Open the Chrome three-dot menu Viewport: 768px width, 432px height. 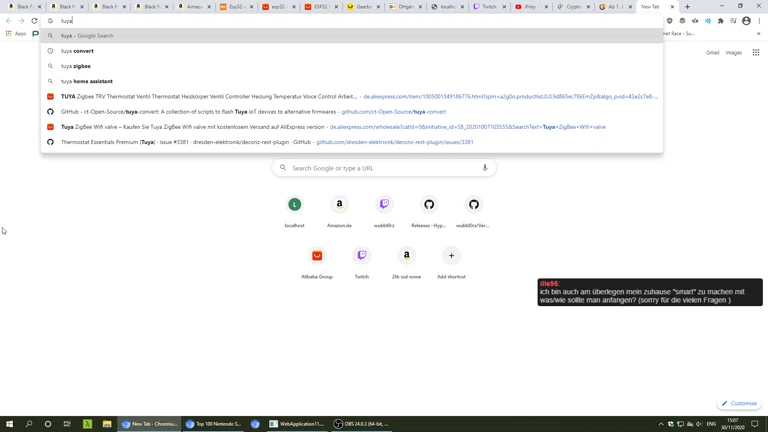click(x=759, y=21)
